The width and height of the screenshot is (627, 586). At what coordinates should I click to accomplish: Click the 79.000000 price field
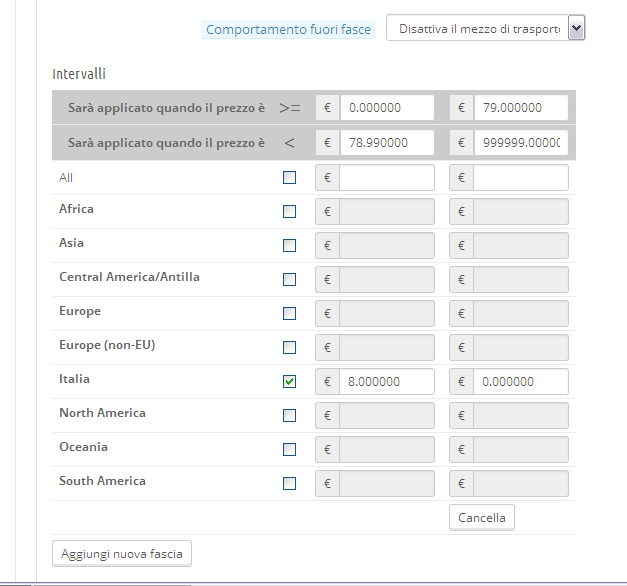(520, 108)
